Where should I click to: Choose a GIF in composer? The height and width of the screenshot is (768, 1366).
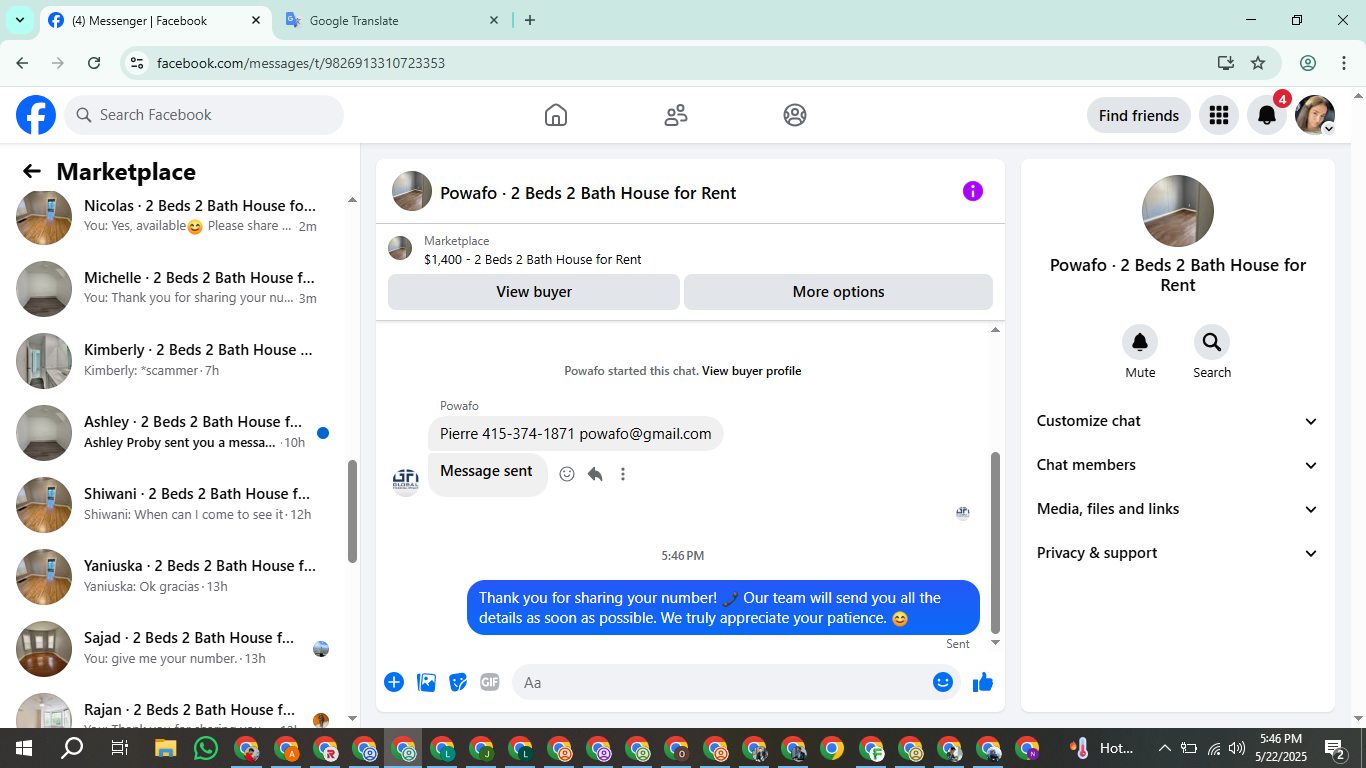click(x=489, y=682)
